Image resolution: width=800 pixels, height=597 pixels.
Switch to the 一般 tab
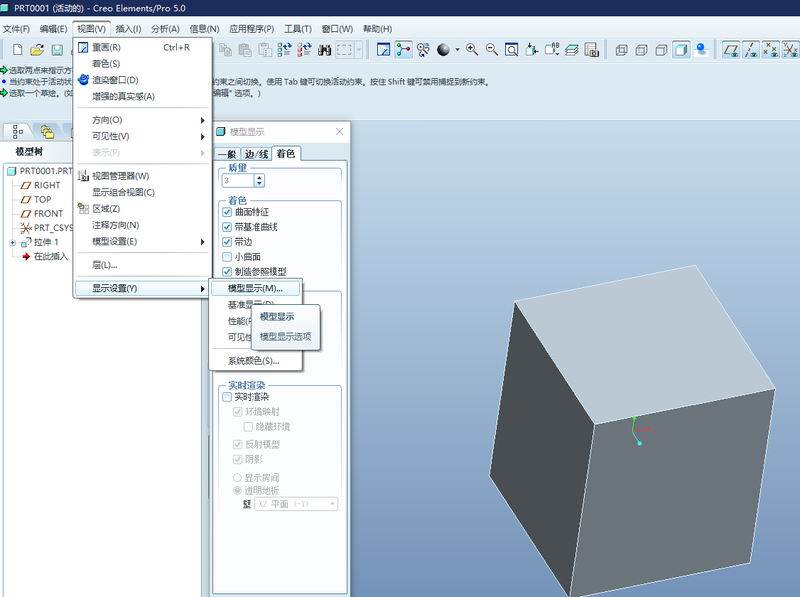(x=227, y=154)
